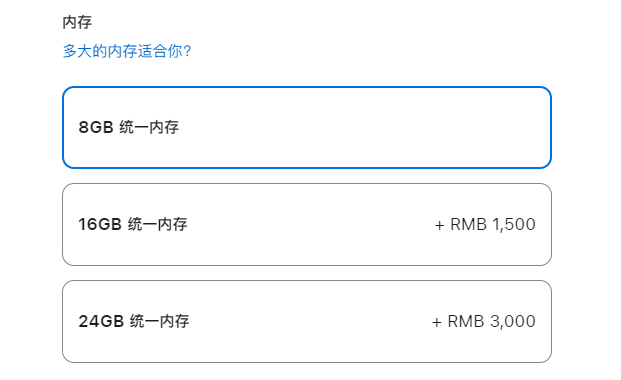Click 统一内存 text in the 24GB card

pos(159,321)
